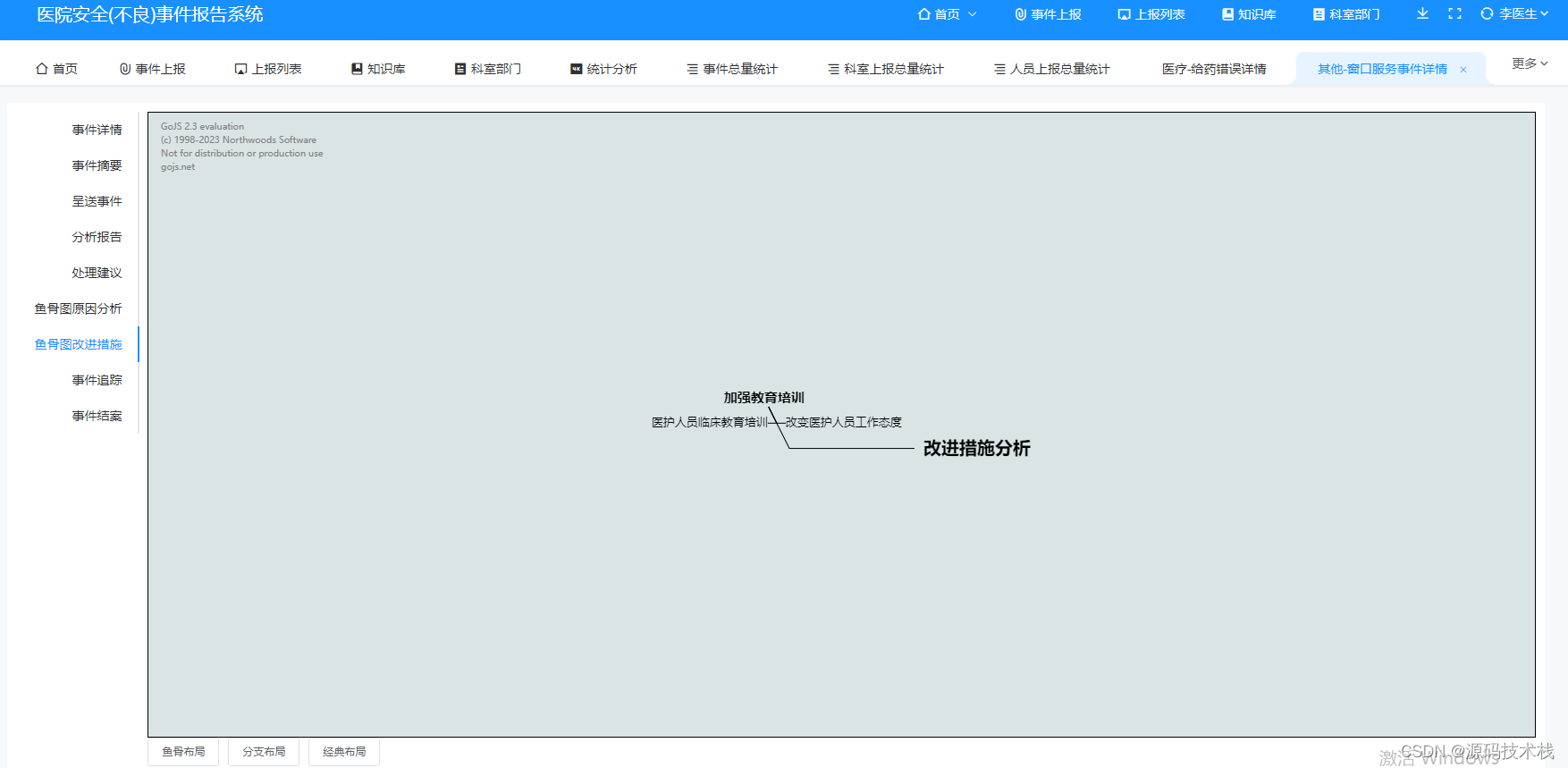Open 知识库 book icon in blue header

[x=1228, y=14]
